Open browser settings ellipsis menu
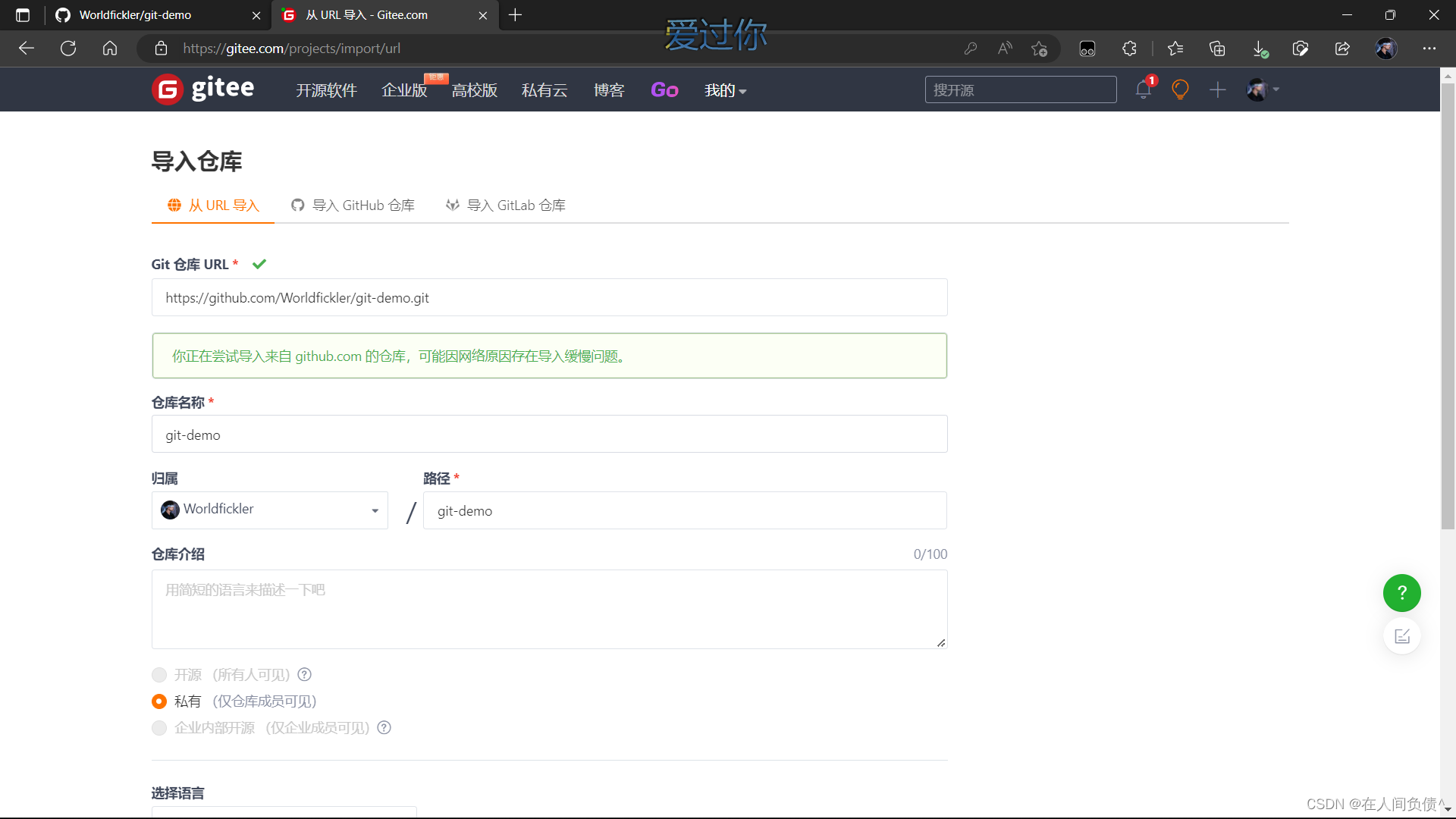This screenshot has height=819, width=1456. click(x=1429, y=49)
